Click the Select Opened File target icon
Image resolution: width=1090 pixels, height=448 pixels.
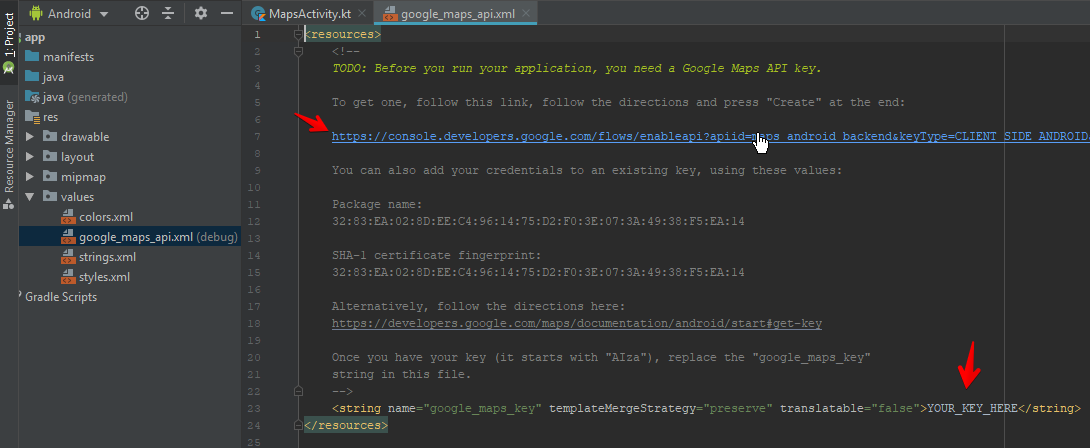(x=142, y=13)
